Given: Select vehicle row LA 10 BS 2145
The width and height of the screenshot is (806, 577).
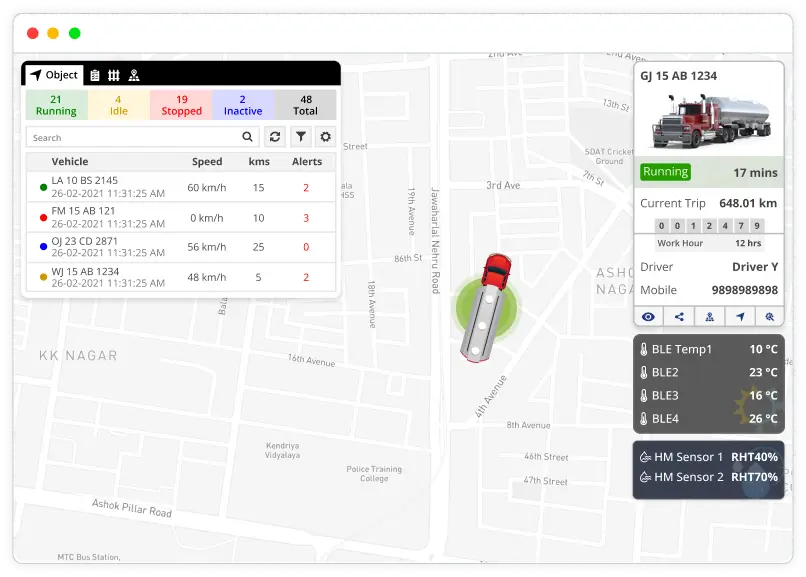Looking at the screenshot, I should coord(180,187).
